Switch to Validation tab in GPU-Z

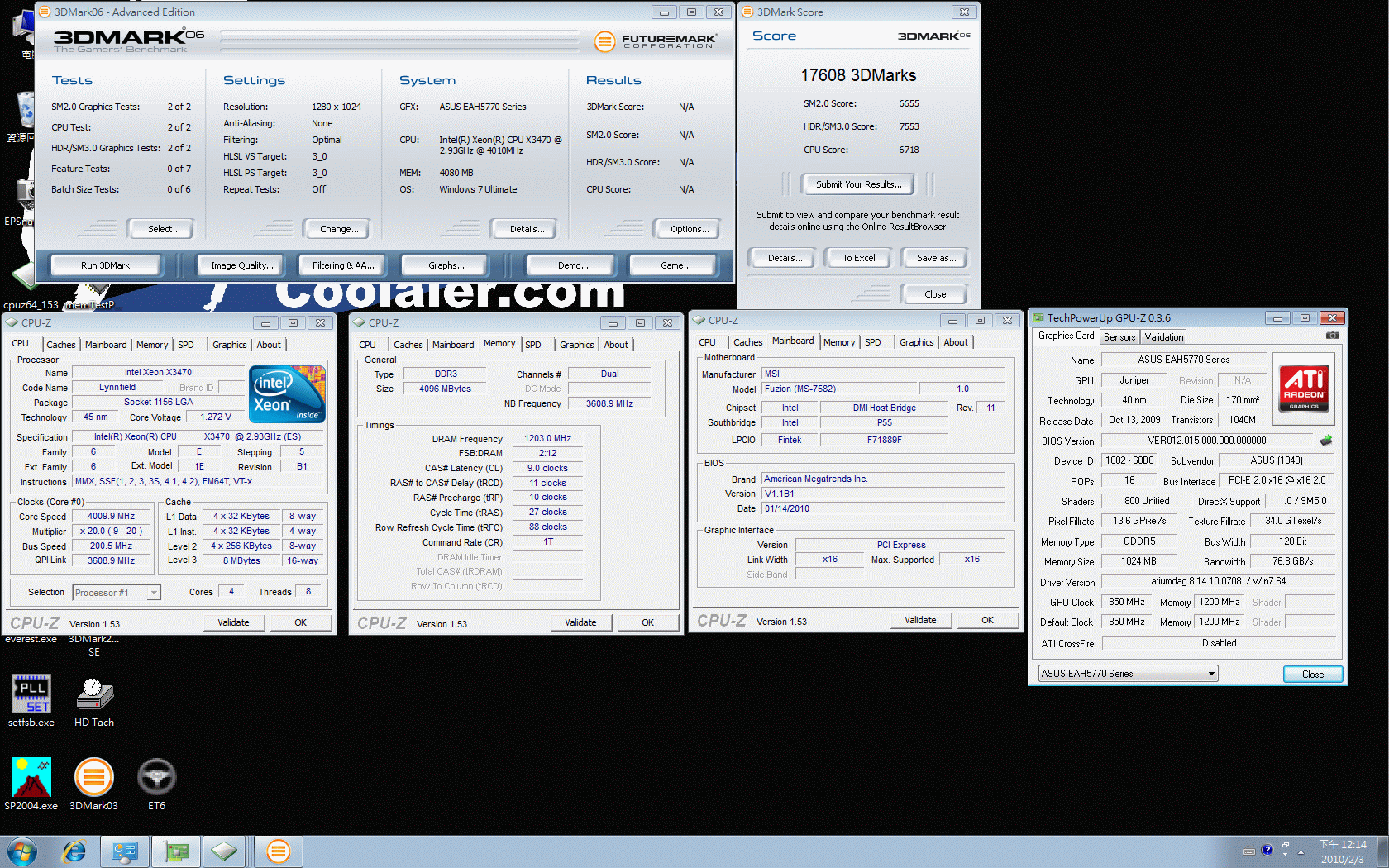pyautogui.click(x=1163, y=336)
